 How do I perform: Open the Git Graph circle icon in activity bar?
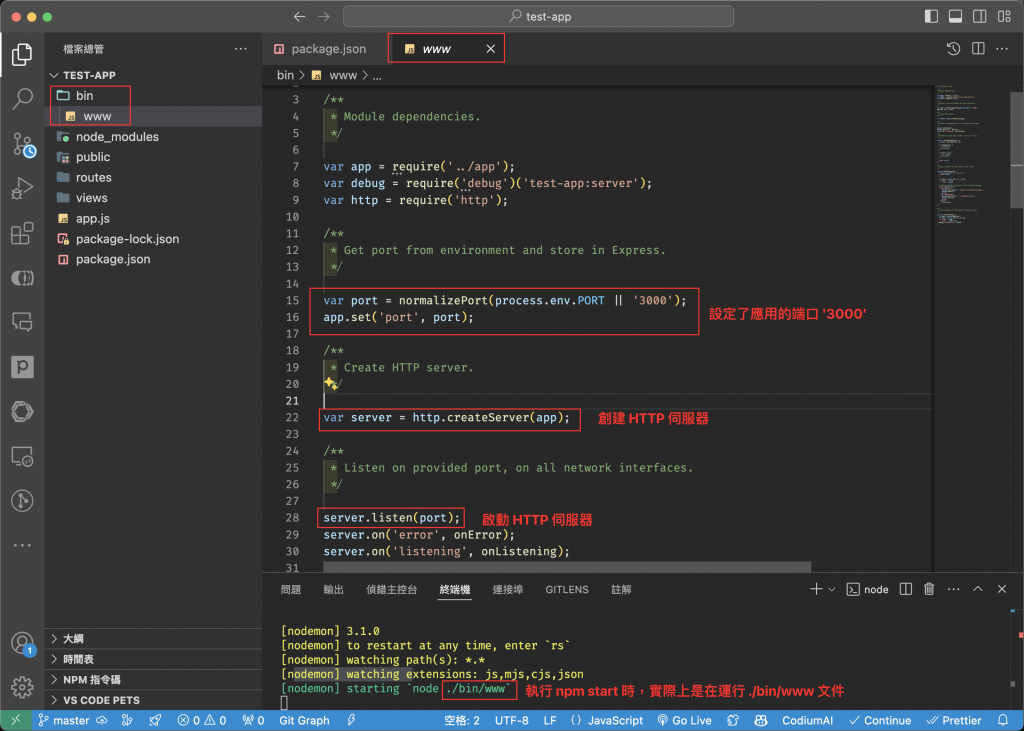[x=22, y=501]
